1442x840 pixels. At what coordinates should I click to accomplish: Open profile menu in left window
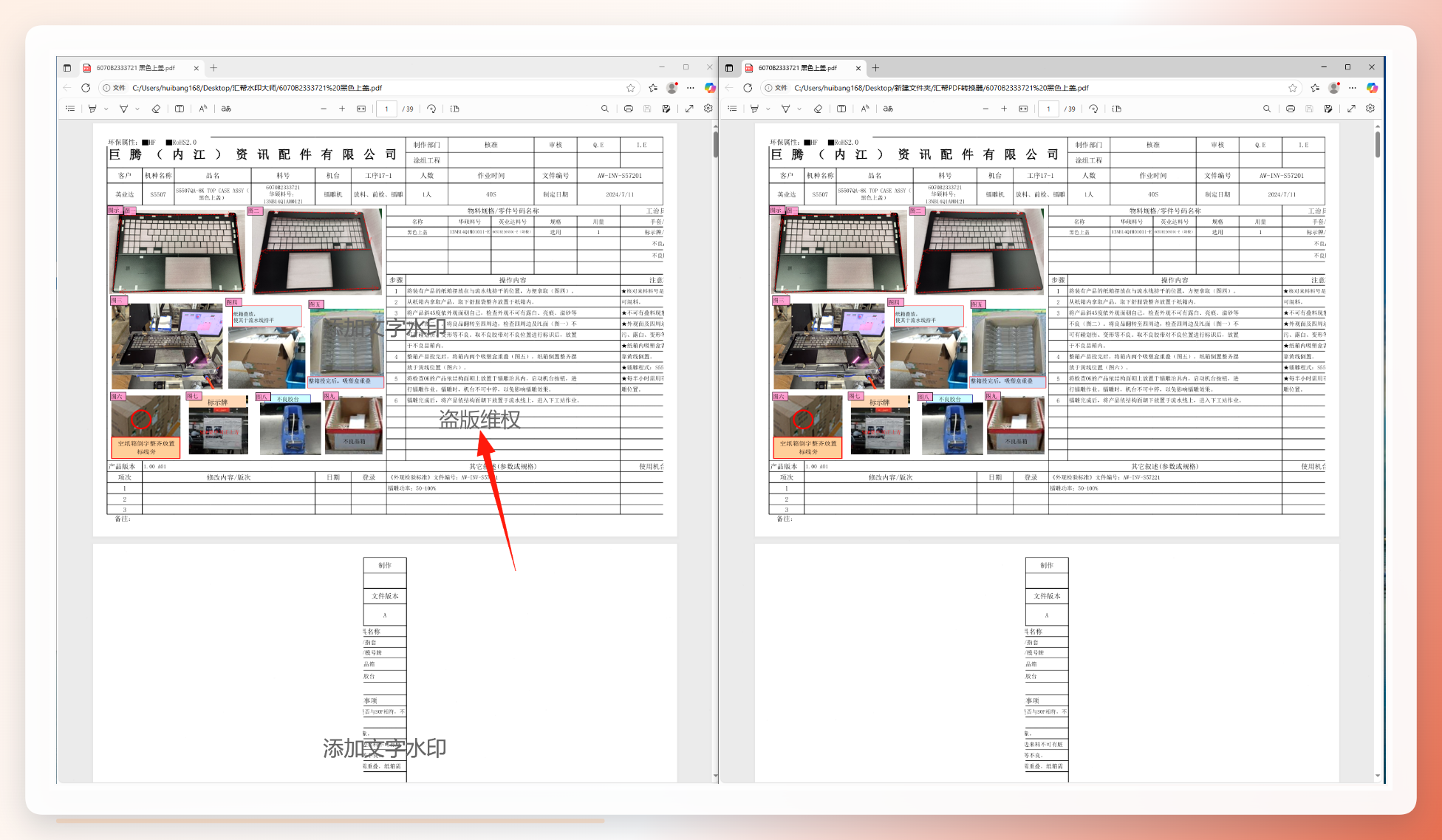672,88
